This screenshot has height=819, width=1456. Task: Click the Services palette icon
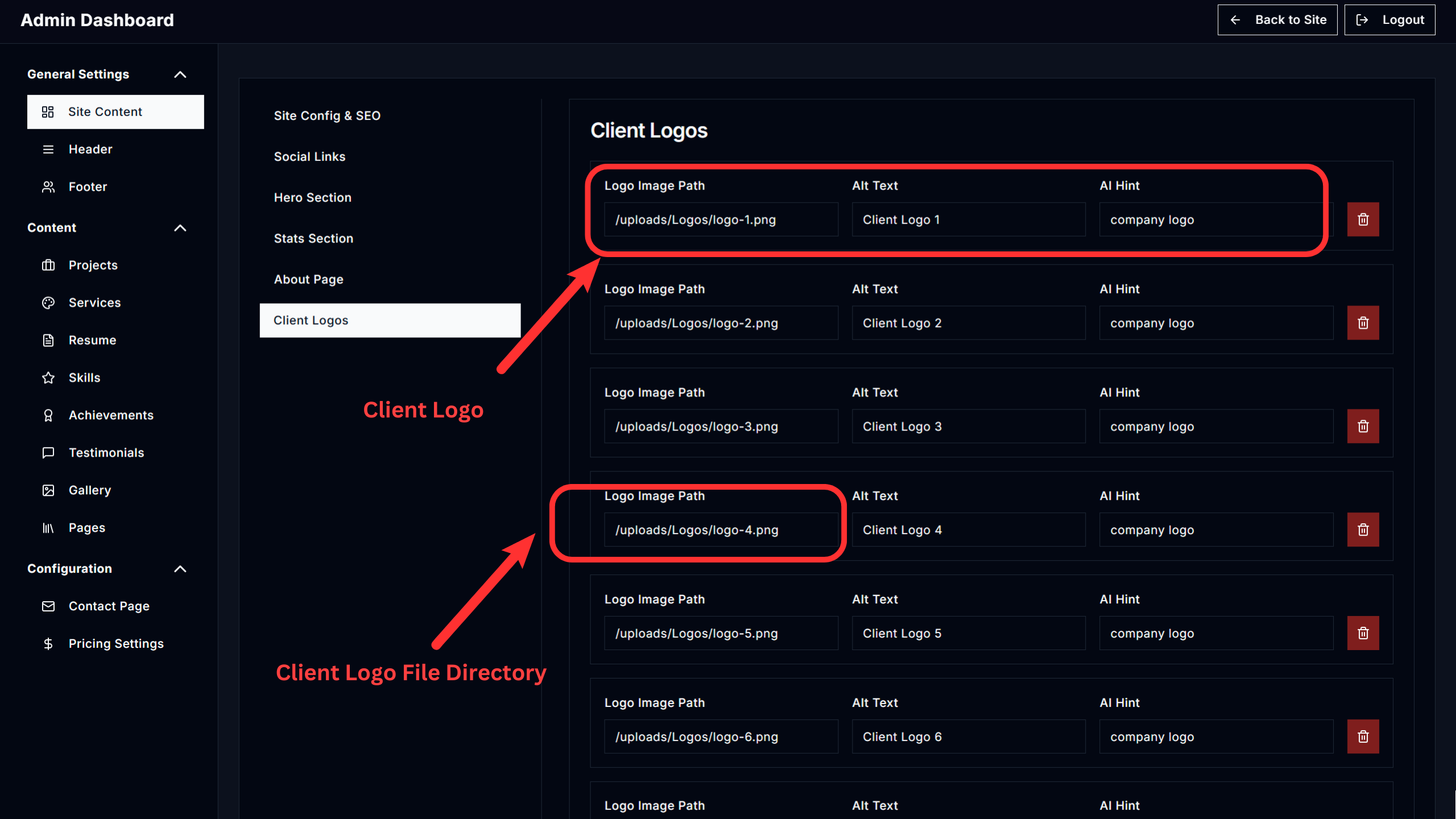(48, 303)
